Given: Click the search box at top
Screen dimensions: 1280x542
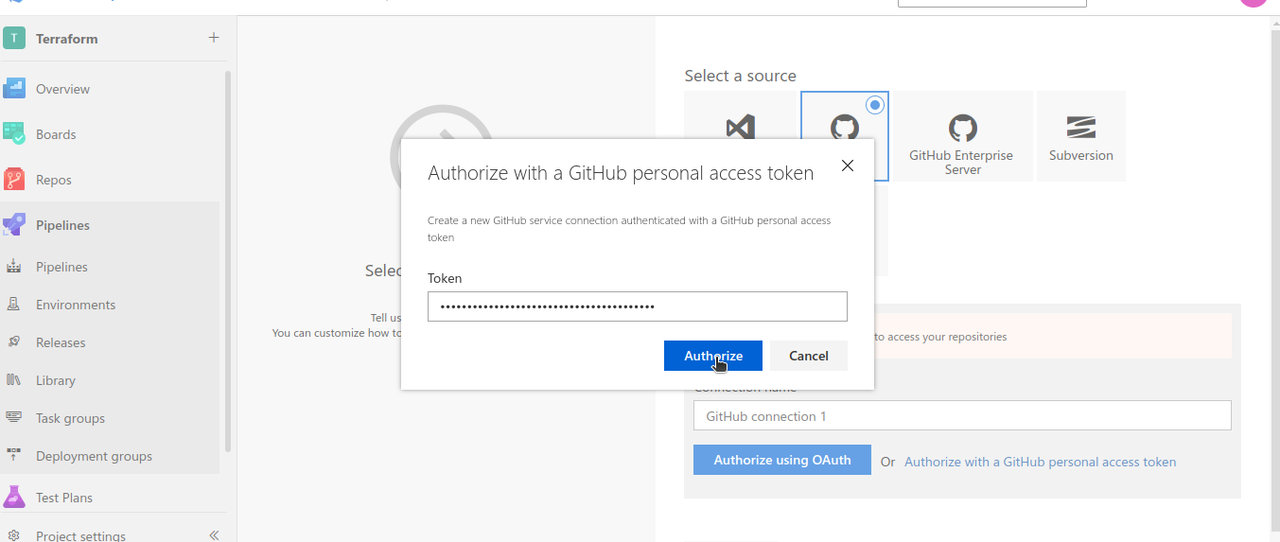Looking at the screenshot, I should 992,3.
